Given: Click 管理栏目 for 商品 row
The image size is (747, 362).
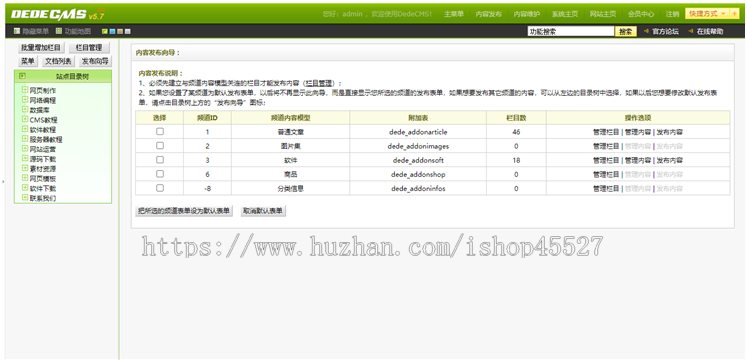Looking at the screenshot, I should 606,174.
